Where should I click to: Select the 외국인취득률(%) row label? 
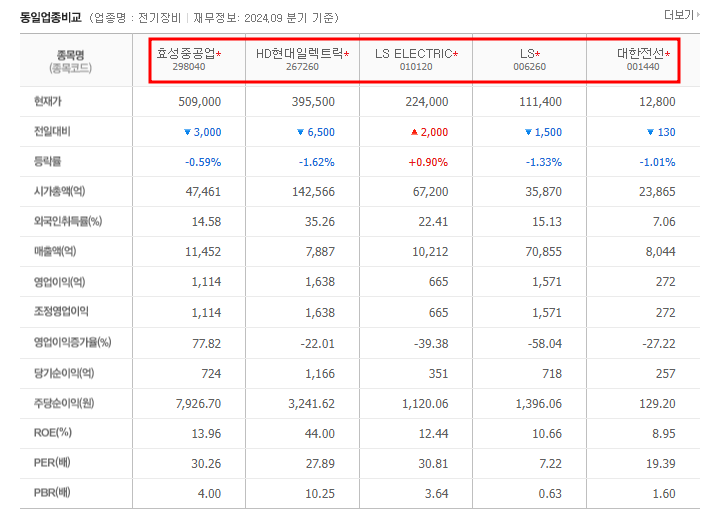(x=68, y=221)
